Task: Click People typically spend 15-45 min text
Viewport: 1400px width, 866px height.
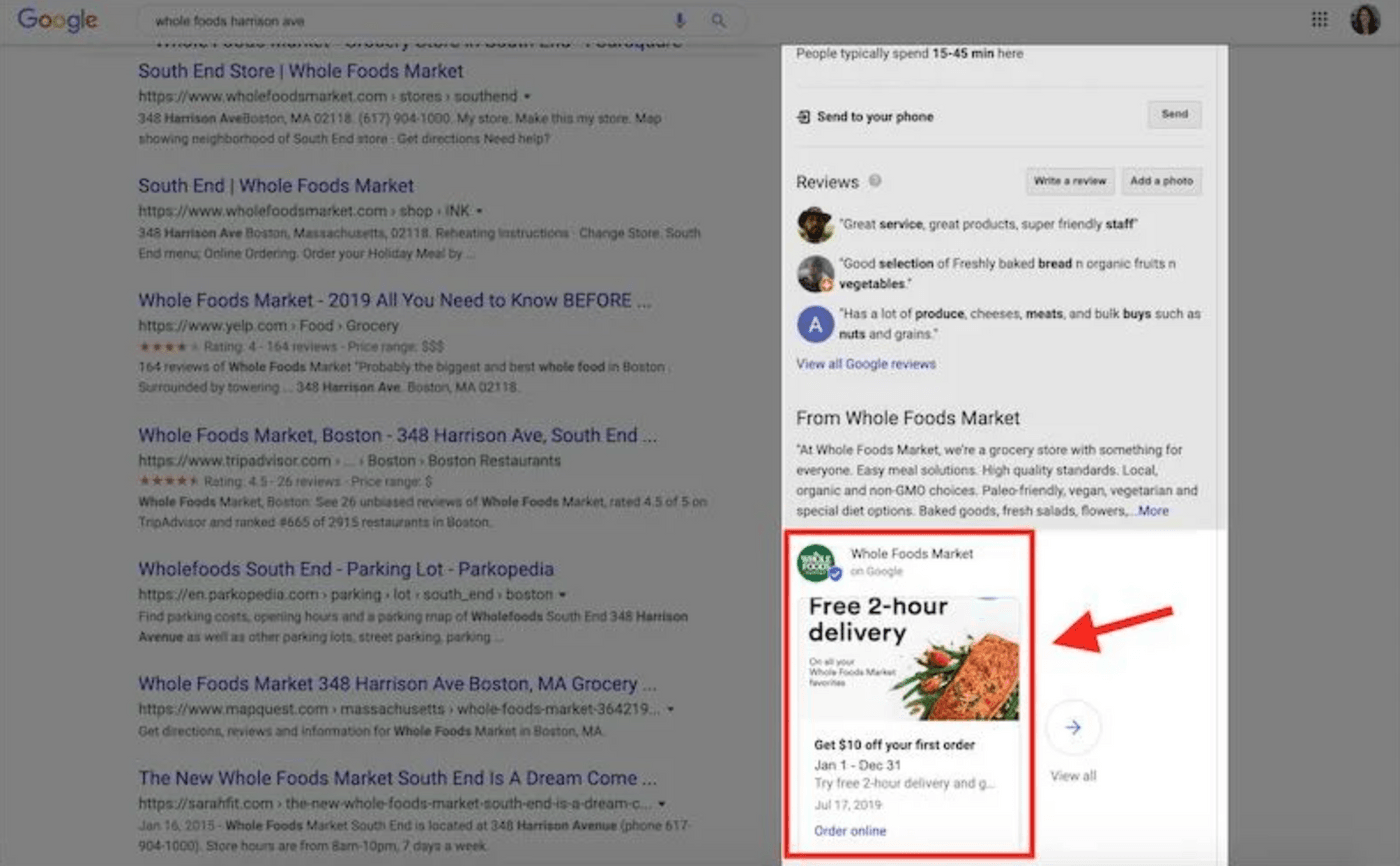Action: point(909,54)
